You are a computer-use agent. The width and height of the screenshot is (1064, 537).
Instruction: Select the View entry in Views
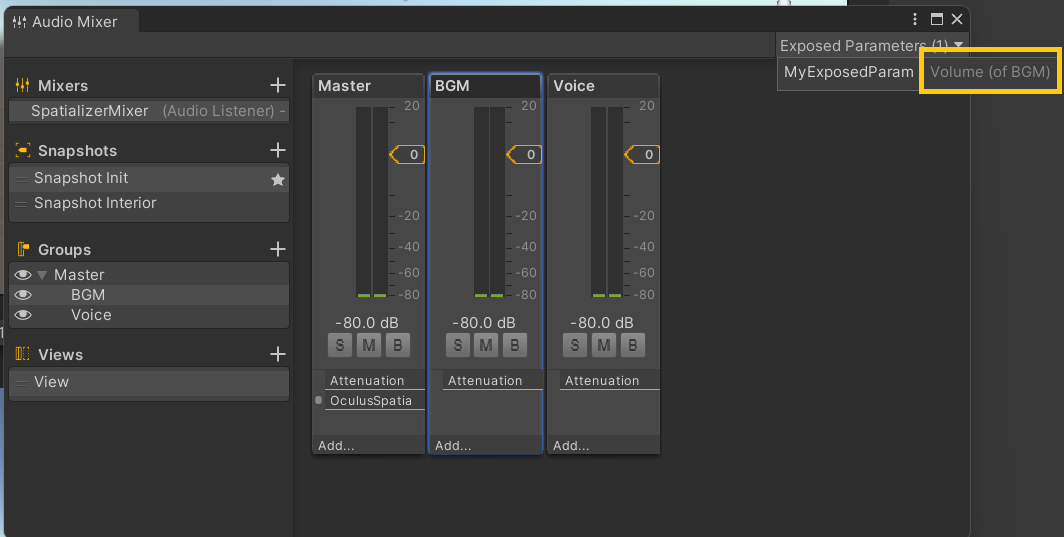(x=149, y=382)
